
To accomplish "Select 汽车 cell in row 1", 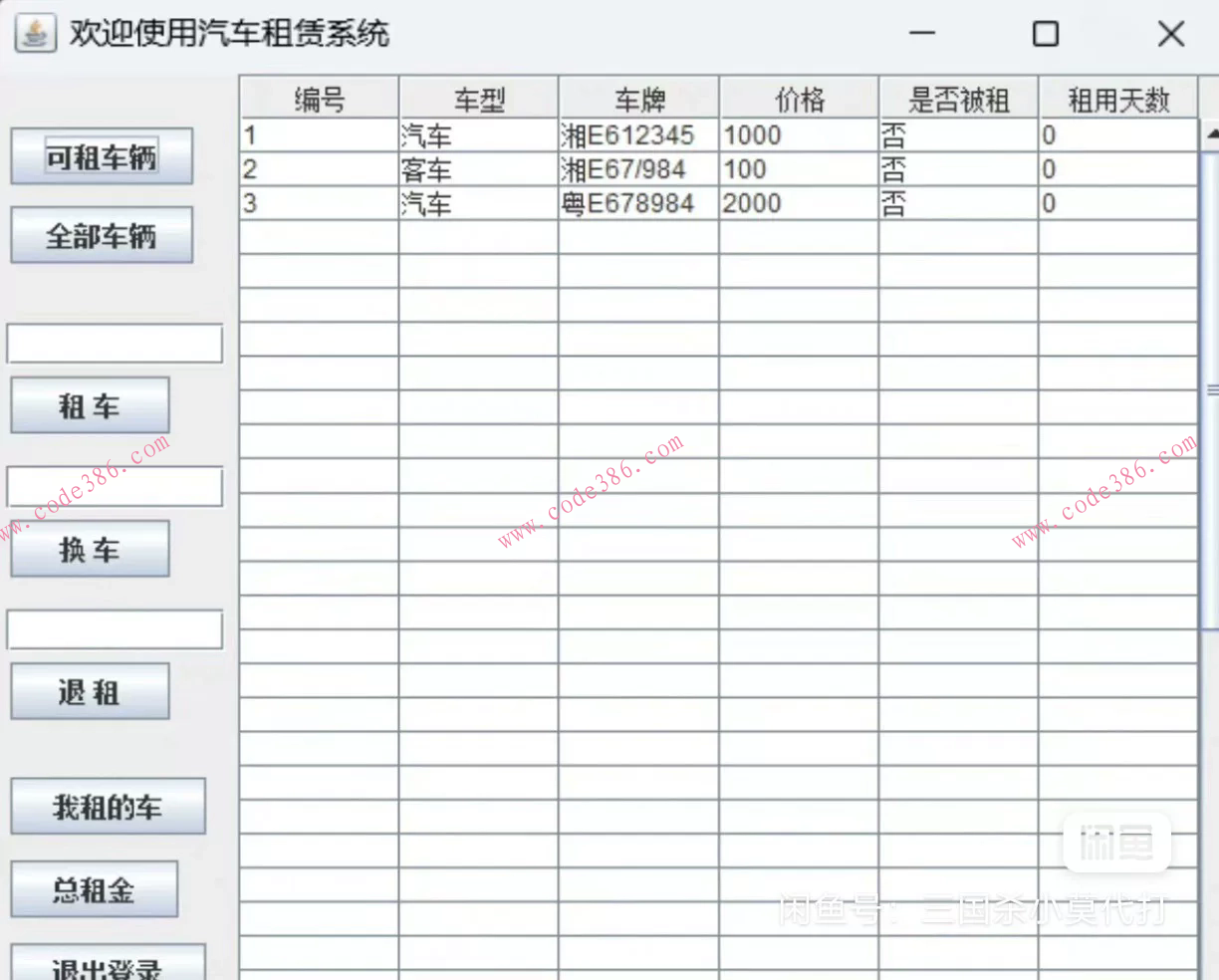I will [x=479, y=135].
